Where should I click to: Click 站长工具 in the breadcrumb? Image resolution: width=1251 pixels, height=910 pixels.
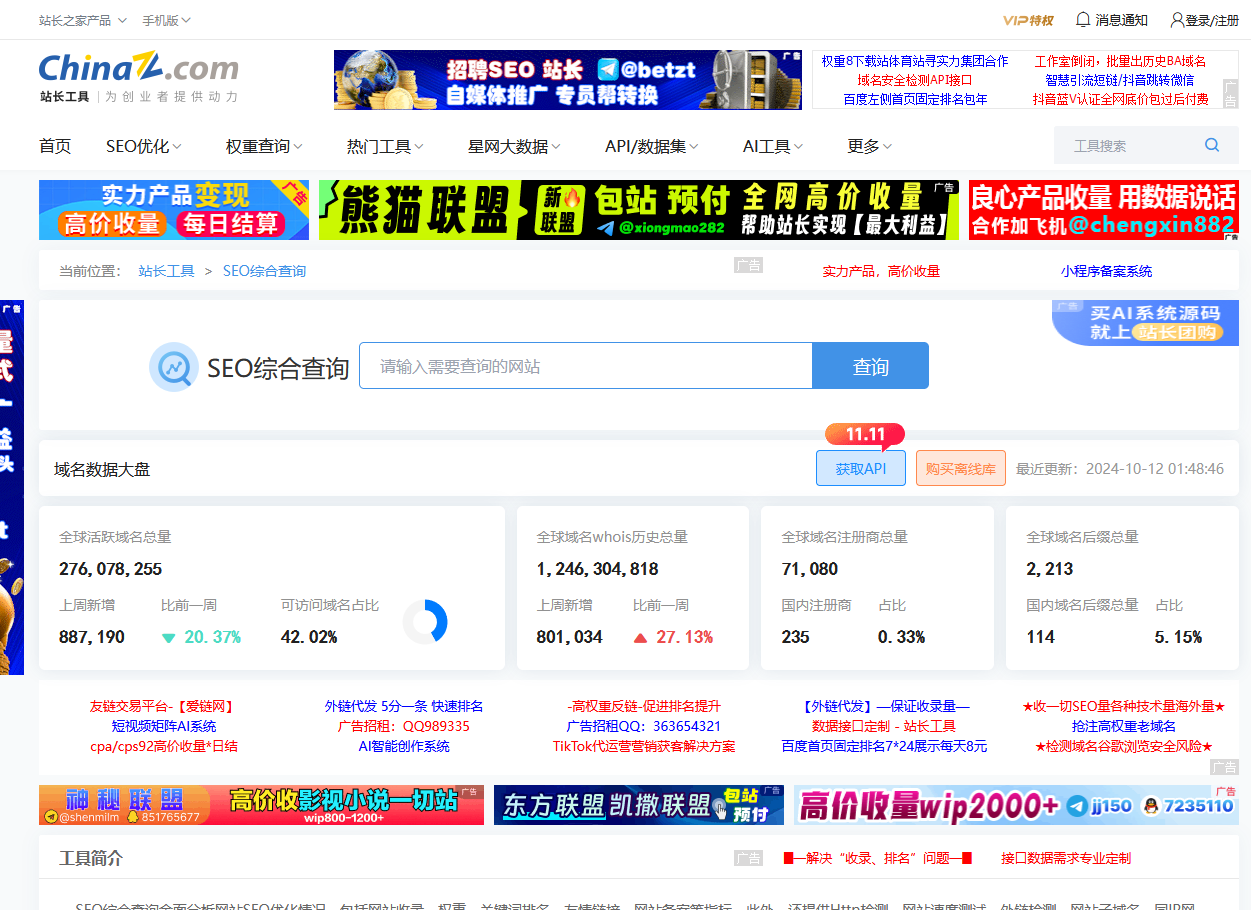click(x=166, y=271)
